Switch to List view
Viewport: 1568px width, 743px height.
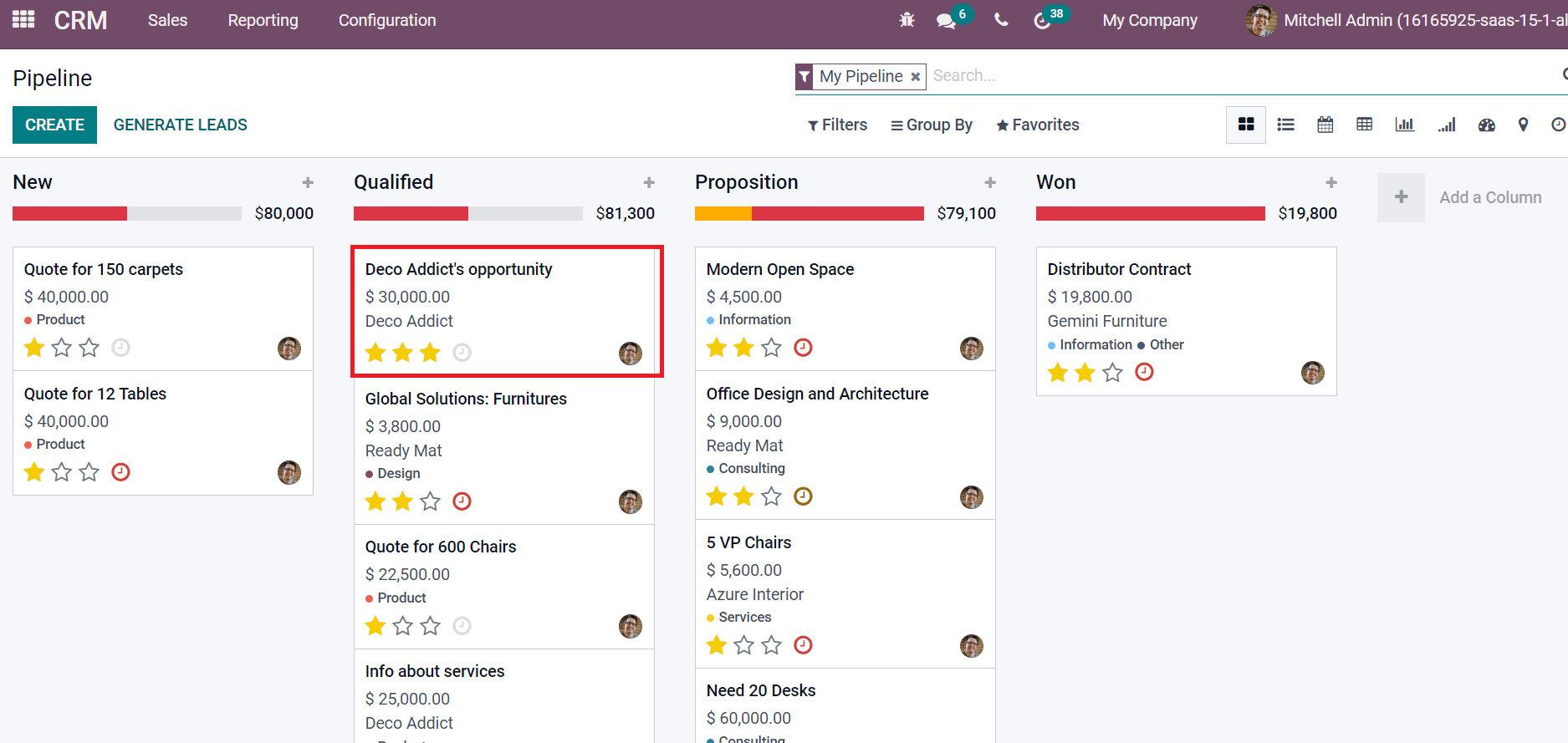[1286, 125]
